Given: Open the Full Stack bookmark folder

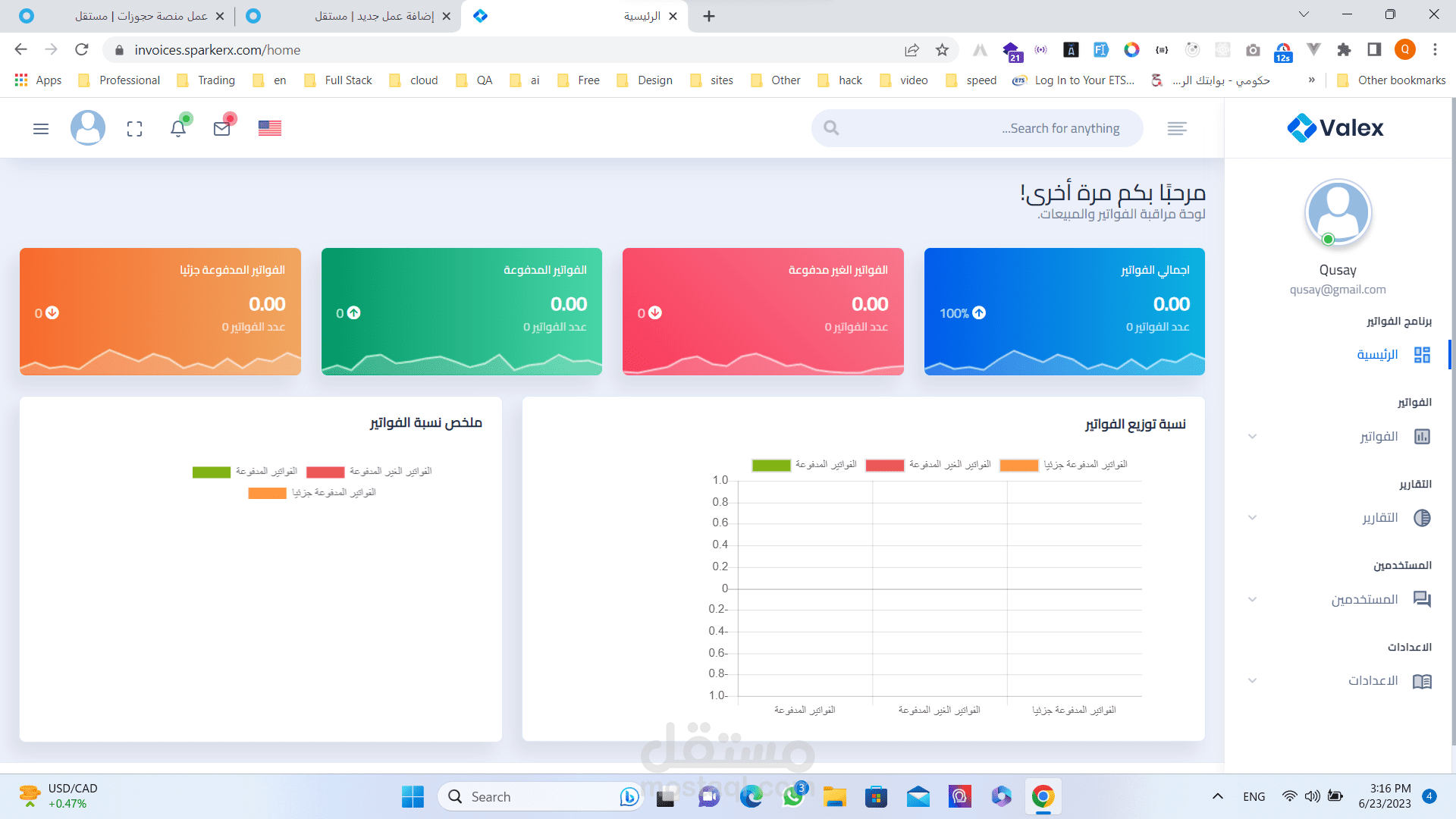Looking at the screenshot, I should pyautogui.click(x=338, y=80).
